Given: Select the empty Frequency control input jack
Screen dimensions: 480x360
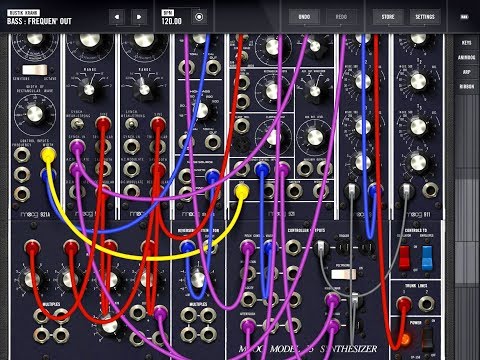Looking at the screenshot, I should click(x=22, y=155).
